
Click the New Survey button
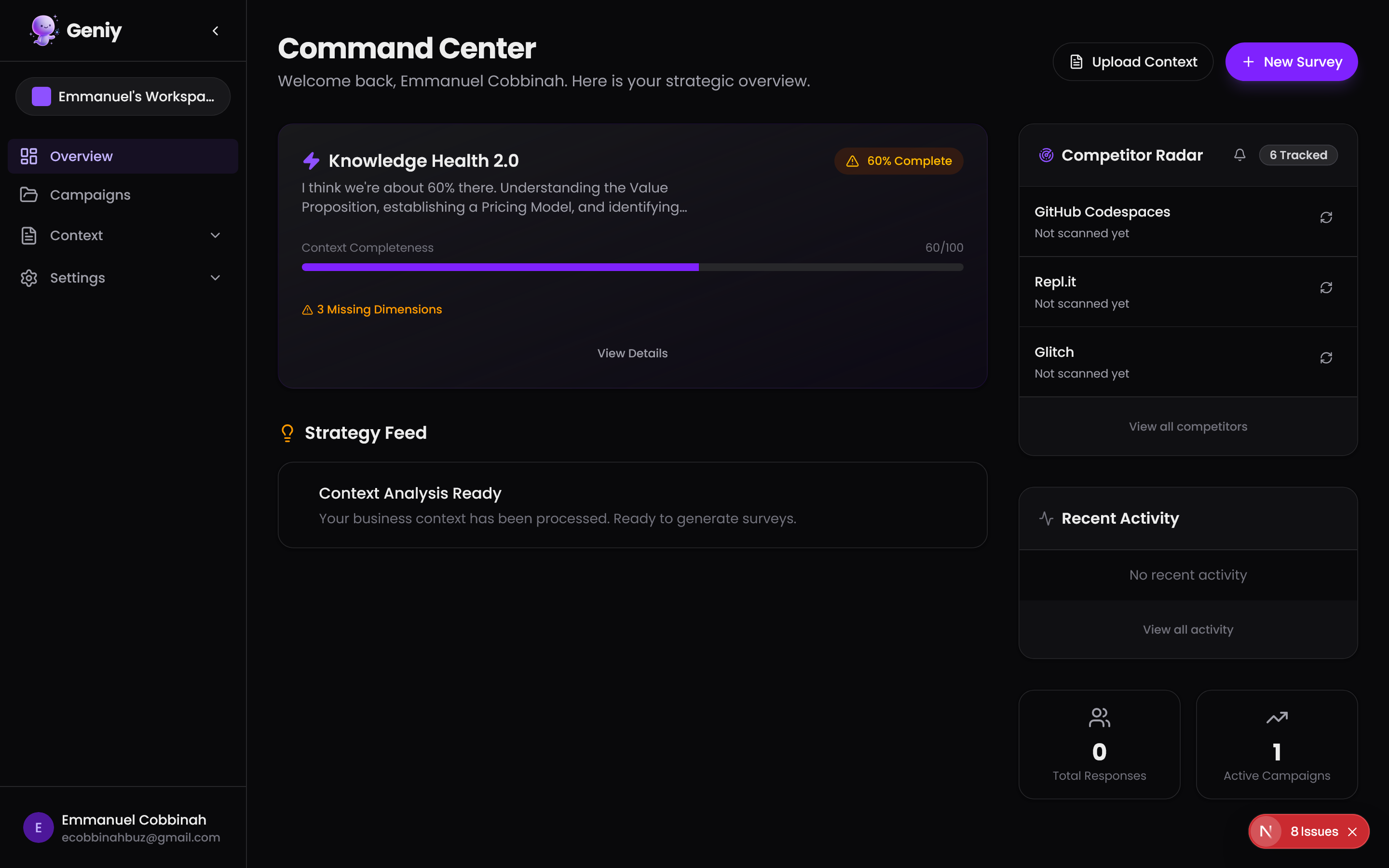pos(1291,62)
